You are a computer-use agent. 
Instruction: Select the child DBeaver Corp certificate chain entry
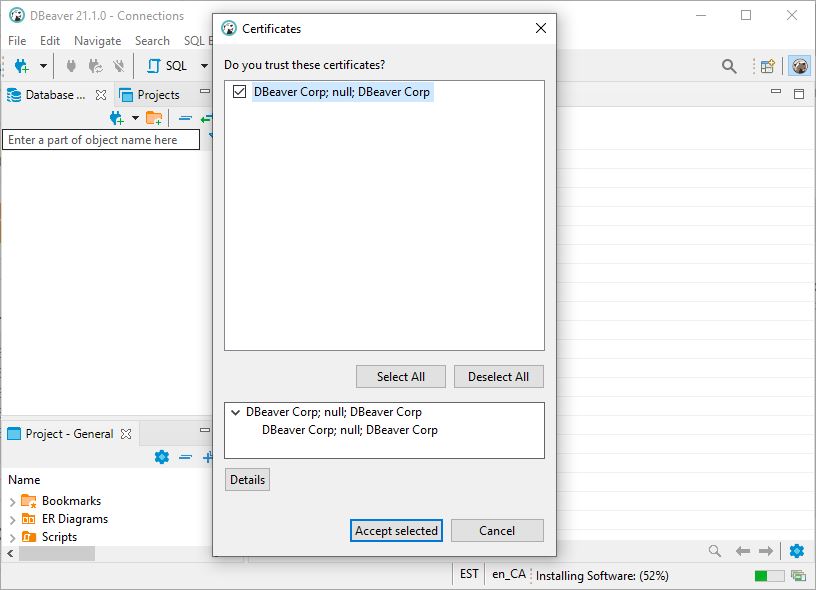click(350, 430)
